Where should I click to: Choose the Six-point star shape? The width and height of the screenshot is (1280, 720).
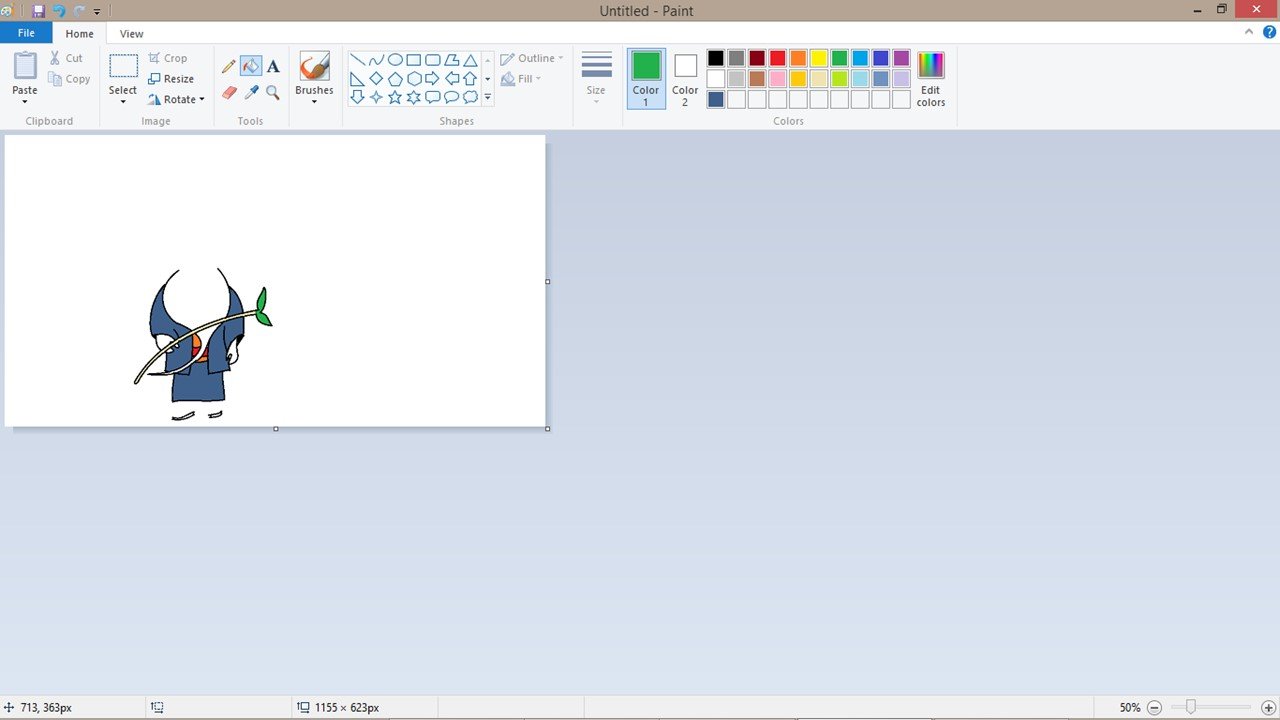coord(413,97)
